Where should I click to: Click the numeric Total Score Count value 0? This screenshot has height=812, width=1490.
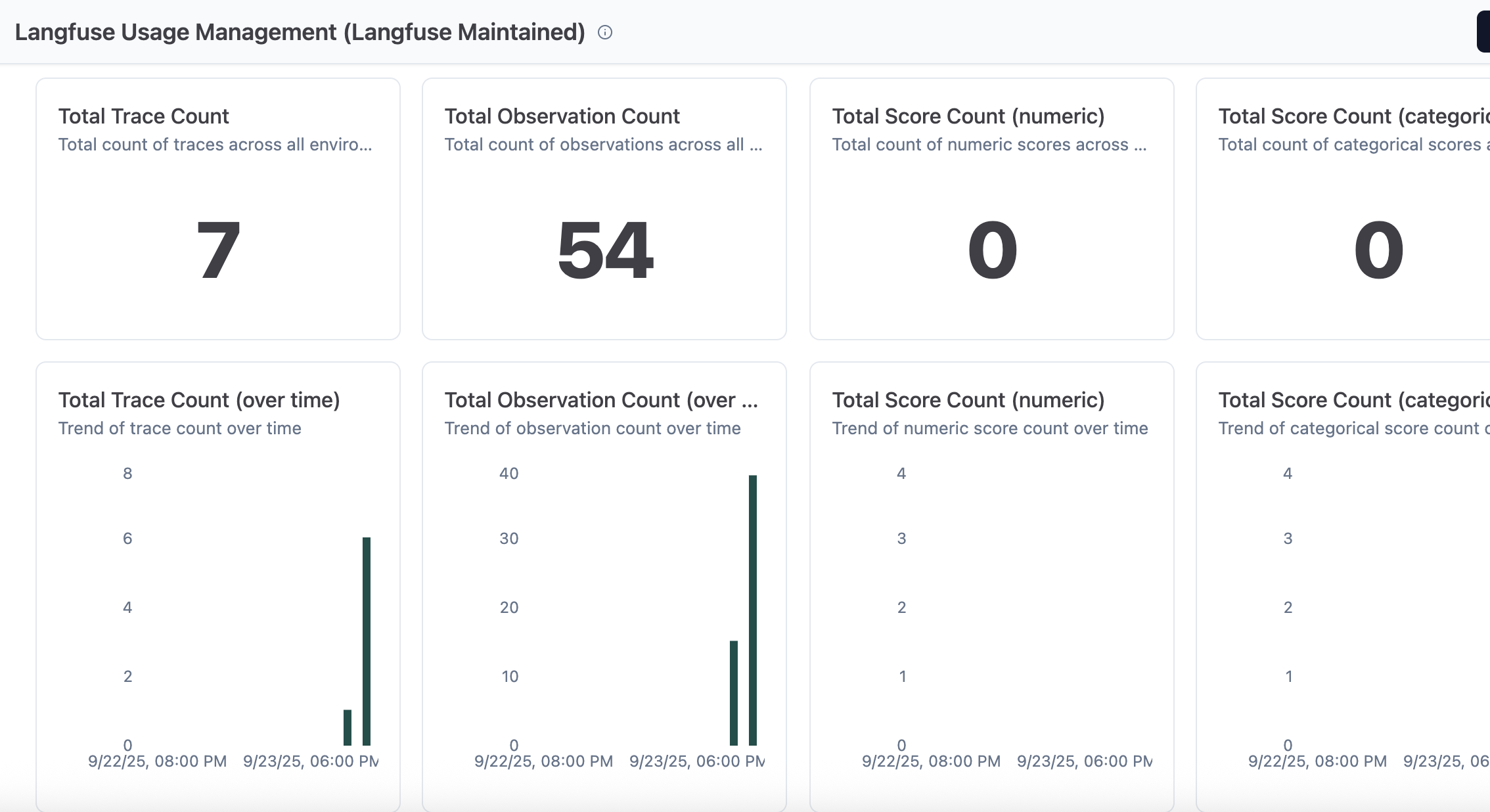(992, 250)
